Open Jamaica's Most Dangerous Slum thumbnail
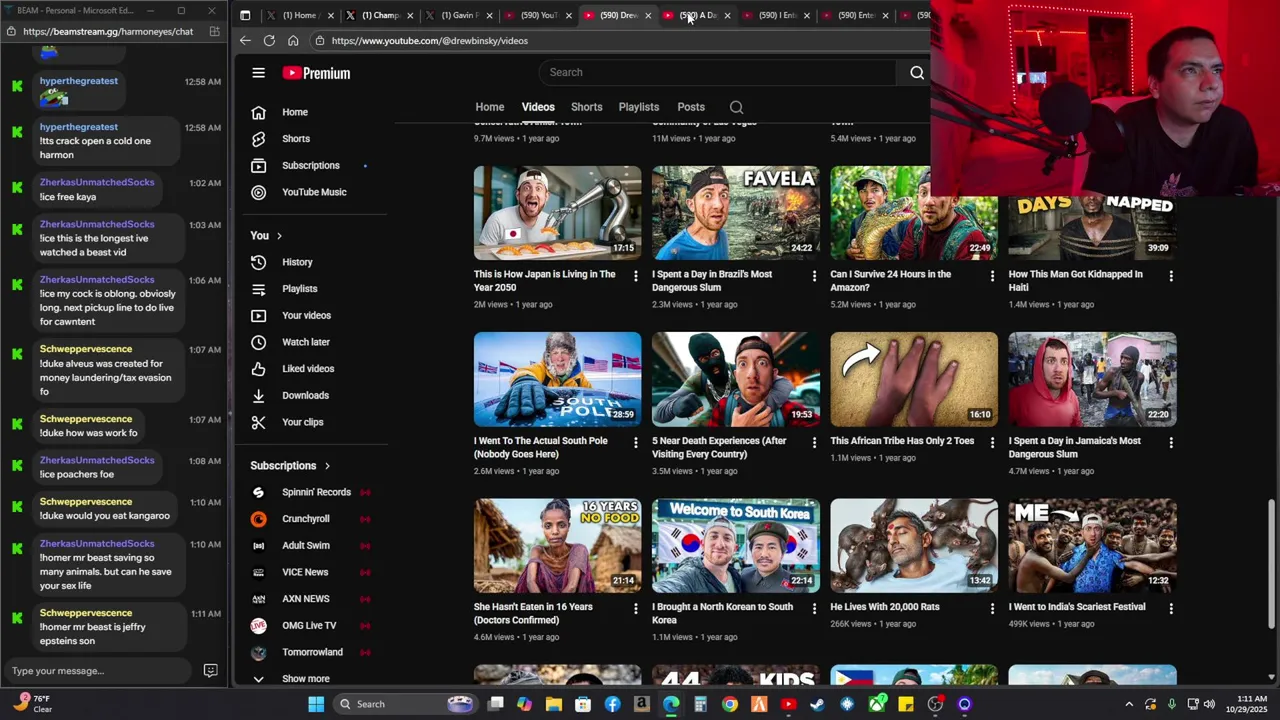The width and height of the screenshot is (1280, 720). click(1092, 379)
